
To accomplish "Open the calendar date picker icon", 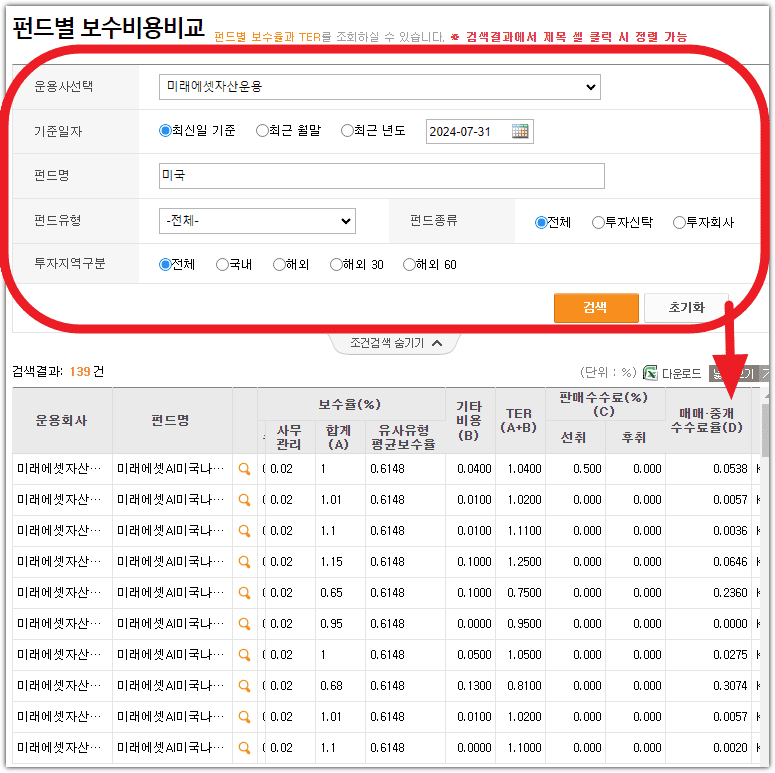I will [x=520, y=131].
